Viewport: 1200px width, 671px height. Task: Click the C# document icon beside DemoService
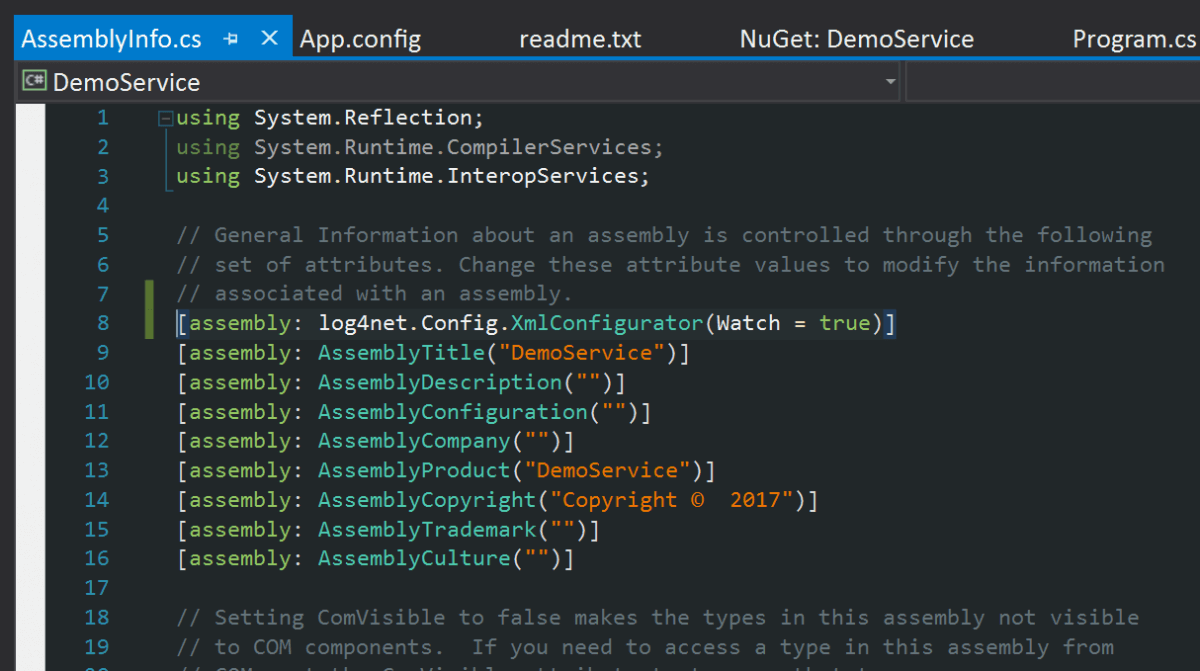33,81
